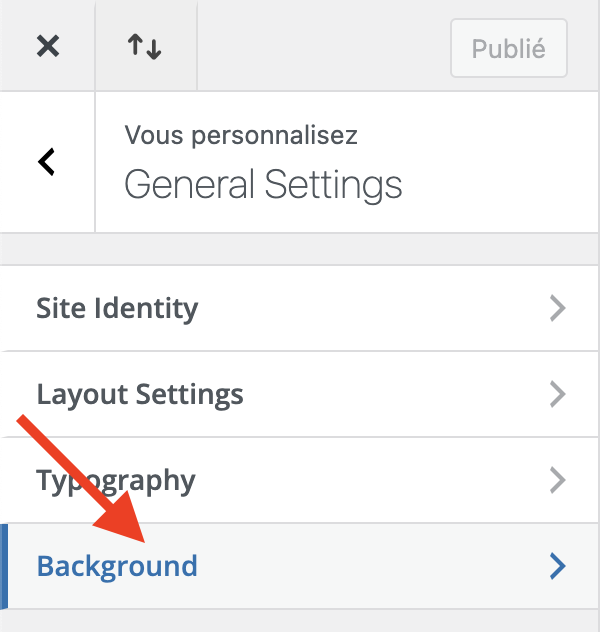Viewport: 600px width, 632px height.
Task: Go back using the left chevron
Action: pos(46,161)
